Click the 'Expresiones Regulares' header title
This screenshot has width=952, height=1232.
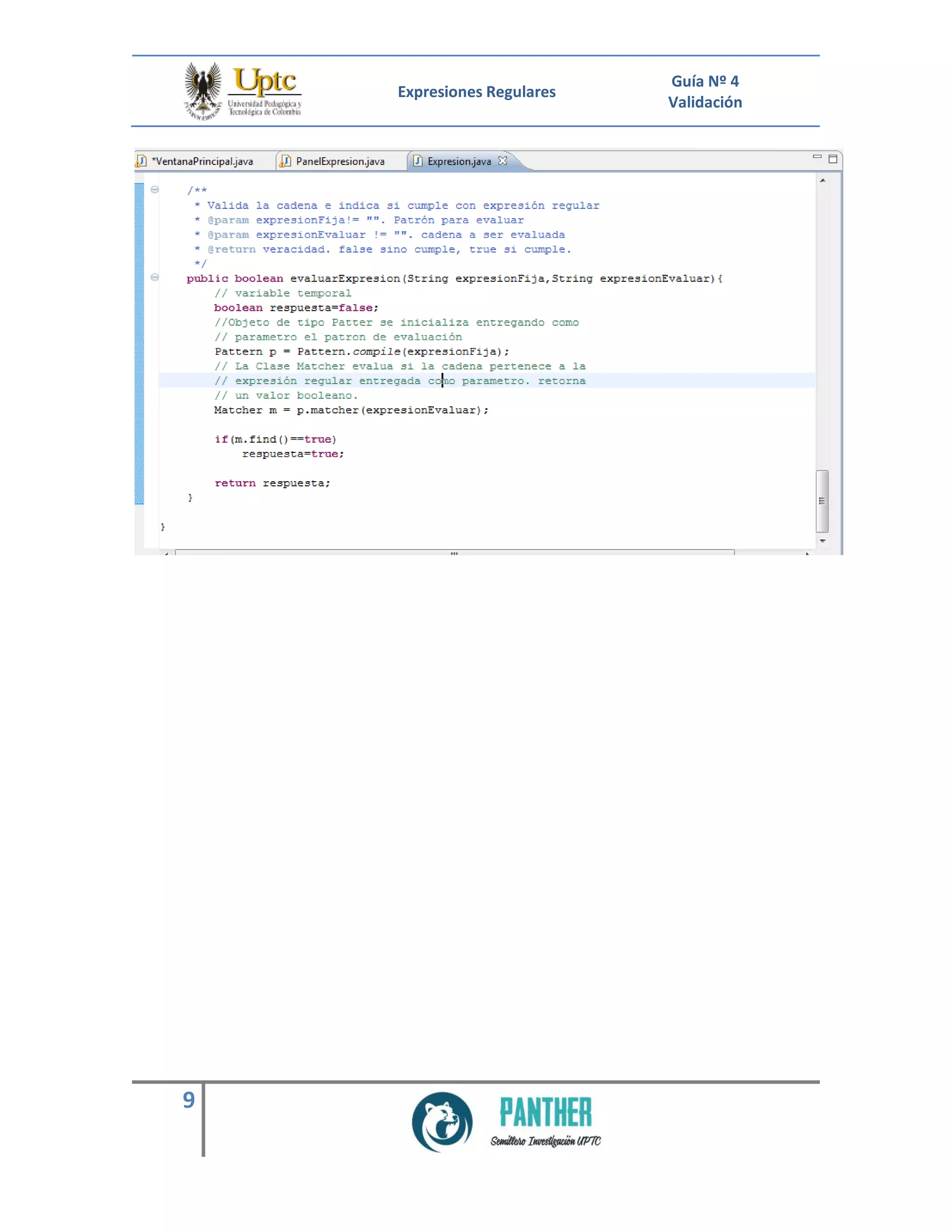tap(476, 92)
